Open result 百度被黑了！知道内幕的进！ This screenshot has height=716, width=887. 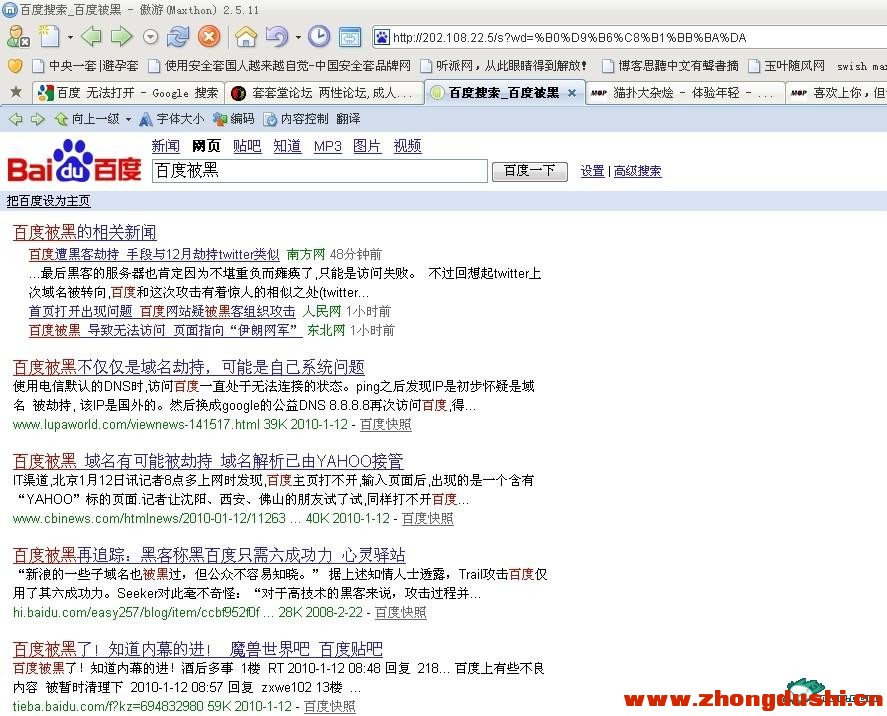(198, 649)
